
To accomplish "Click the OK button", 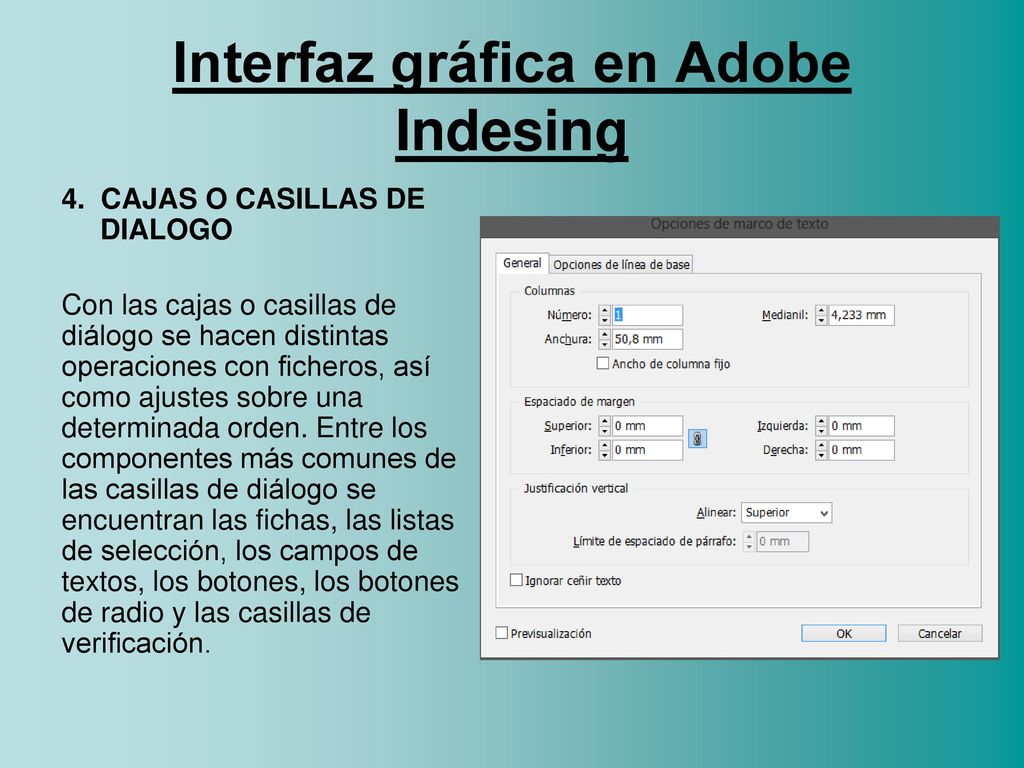I will [x=844, y=633].
